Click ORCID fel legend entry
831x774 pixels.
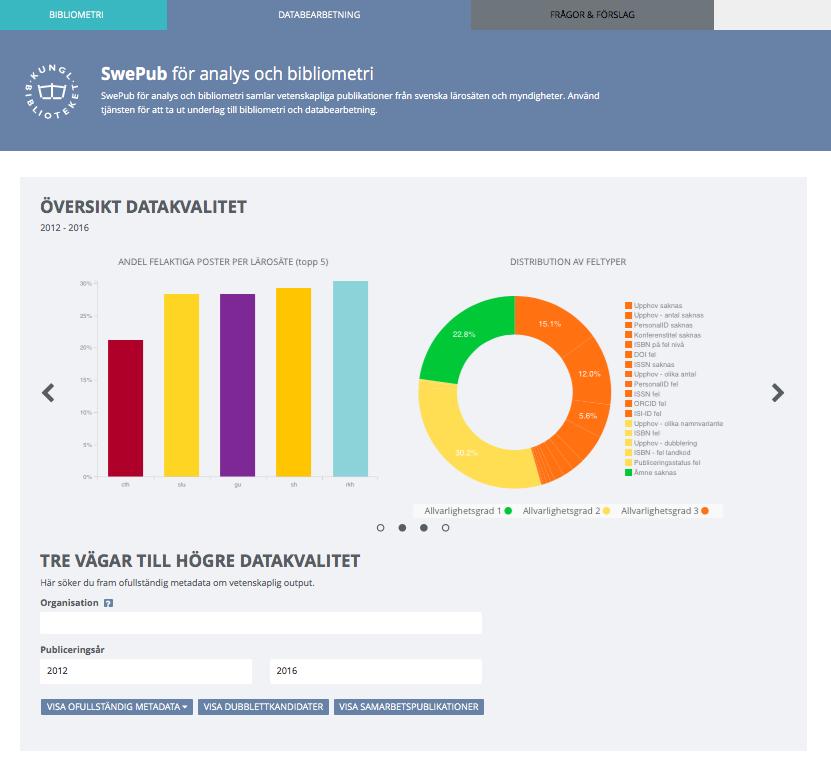click(646, 403)
